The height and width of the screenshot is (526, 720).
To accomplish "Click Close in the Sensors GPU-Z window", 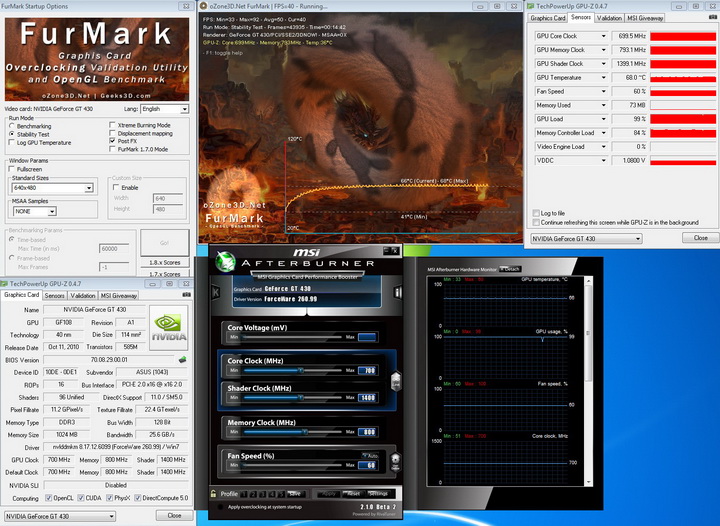I will [700, 238].
